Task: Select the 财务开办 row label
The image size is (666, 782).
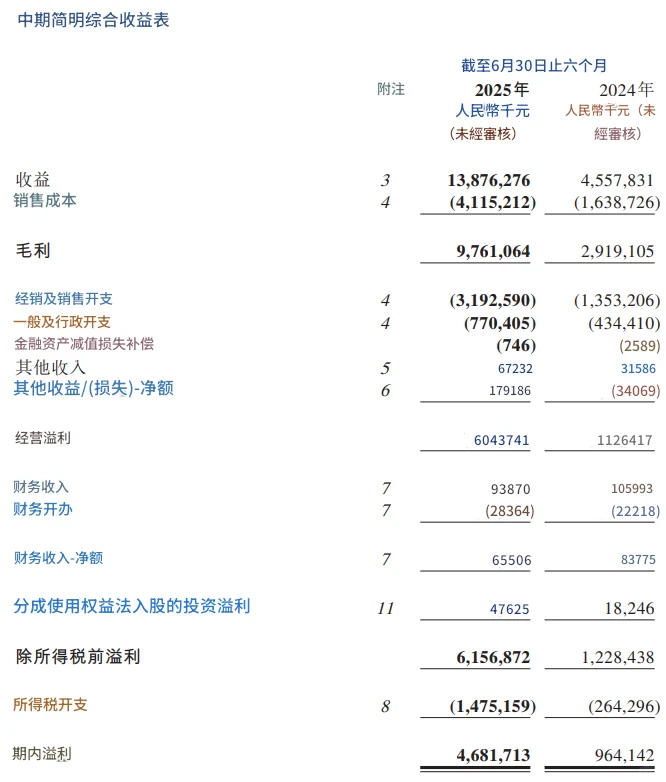Action: click(x=43, y=509)
